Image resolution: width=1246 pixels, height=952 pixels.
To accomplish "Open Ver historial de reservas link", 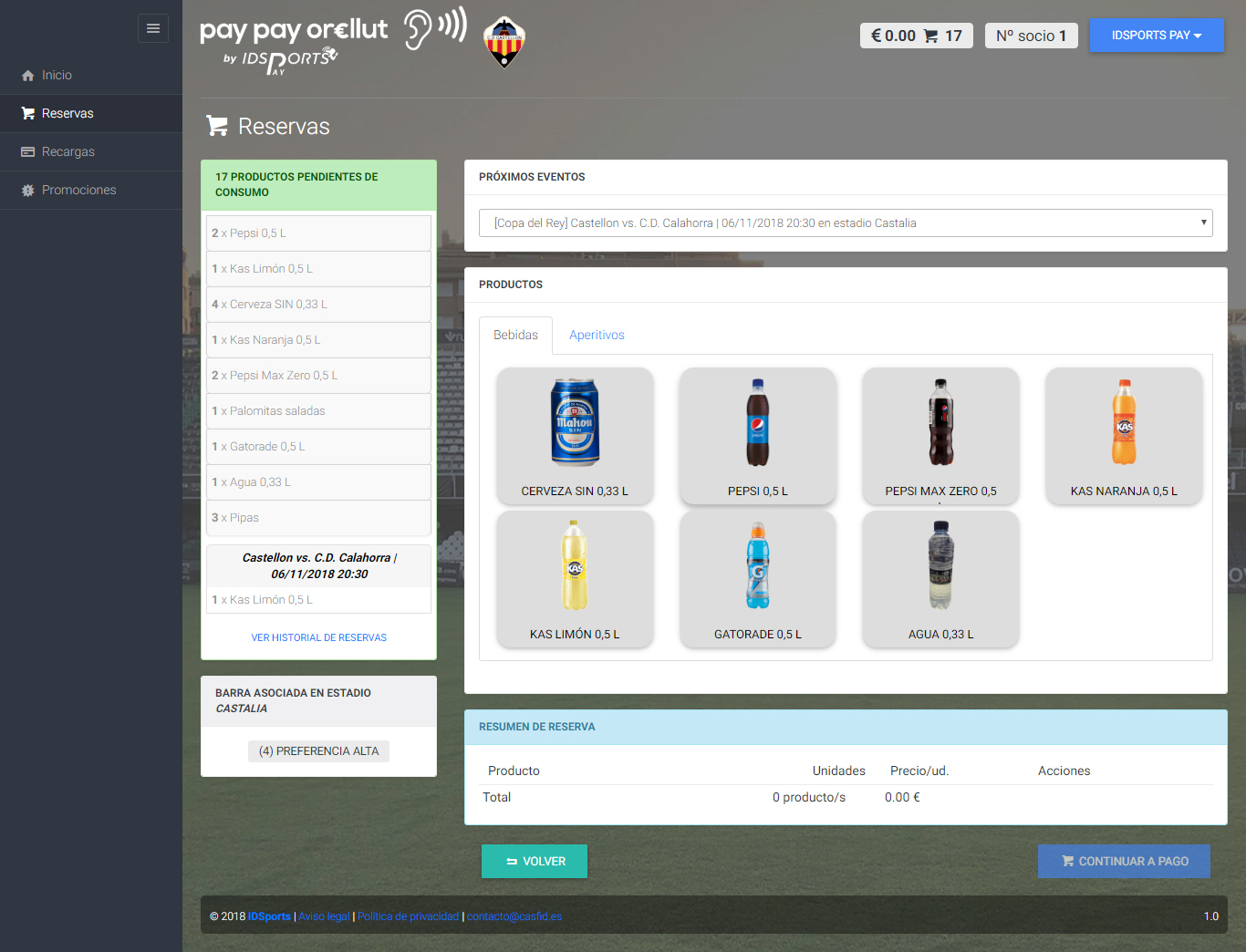I will click(318, 637).
